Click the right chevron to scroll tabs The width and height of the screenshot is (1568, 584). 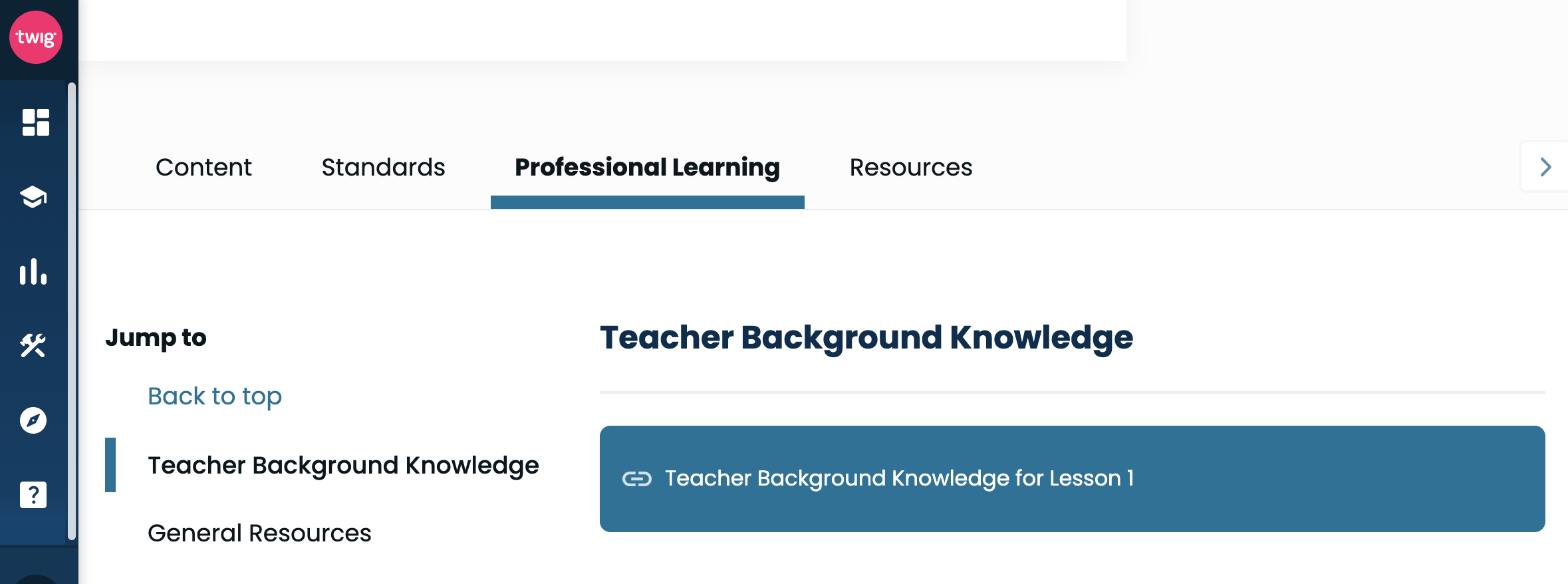point(1545,167)
